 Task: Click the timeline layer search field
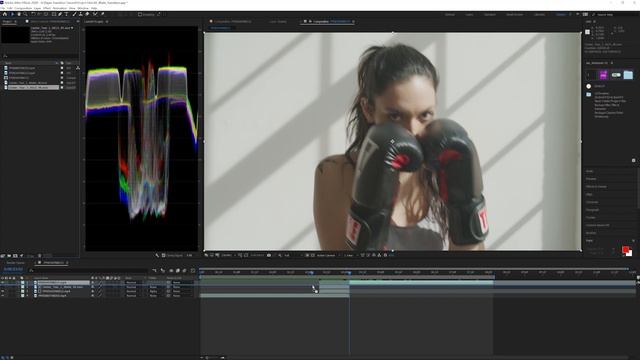88,270
